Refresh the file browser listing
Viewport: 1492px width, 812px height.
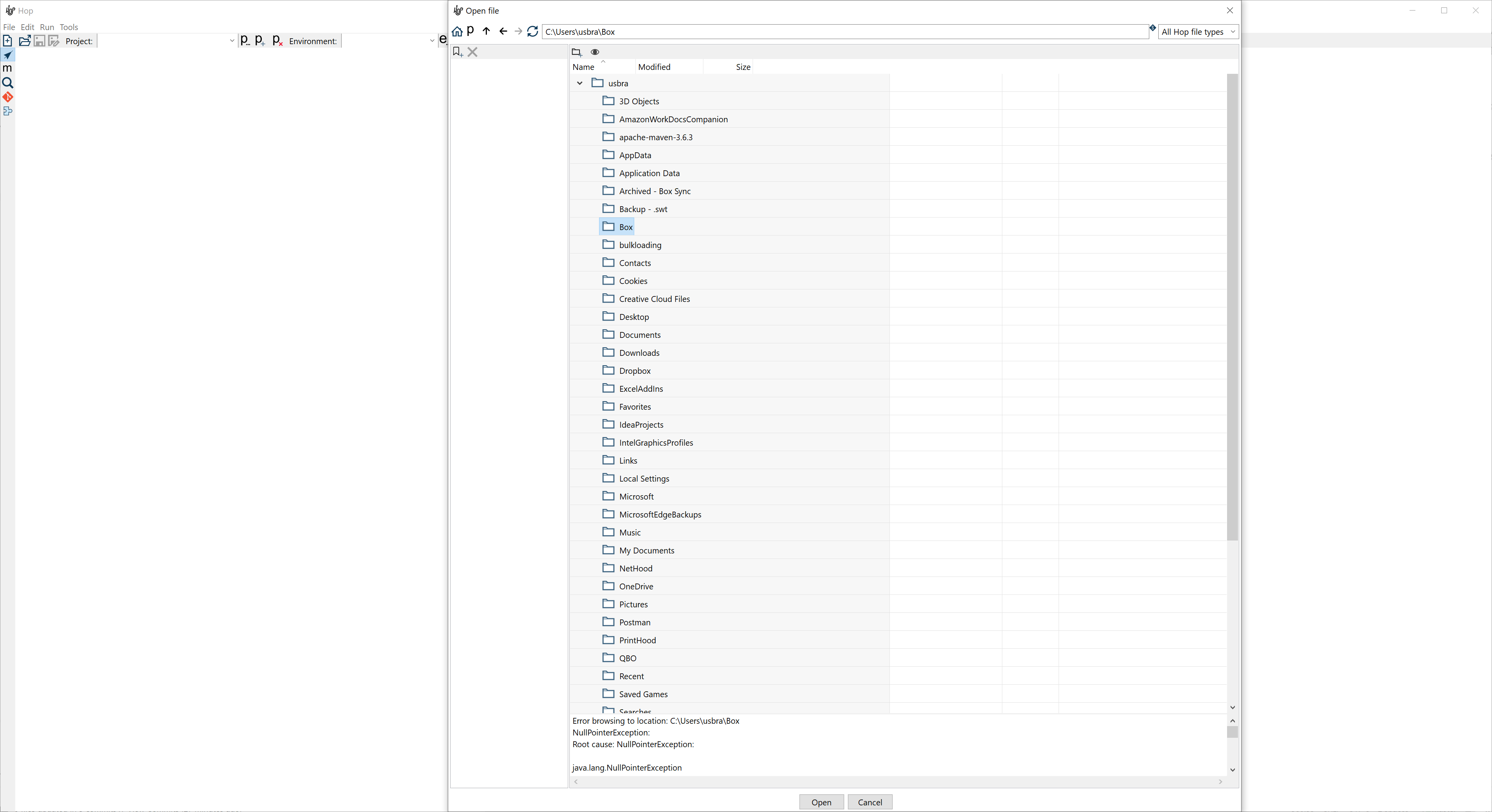(532, 31)
